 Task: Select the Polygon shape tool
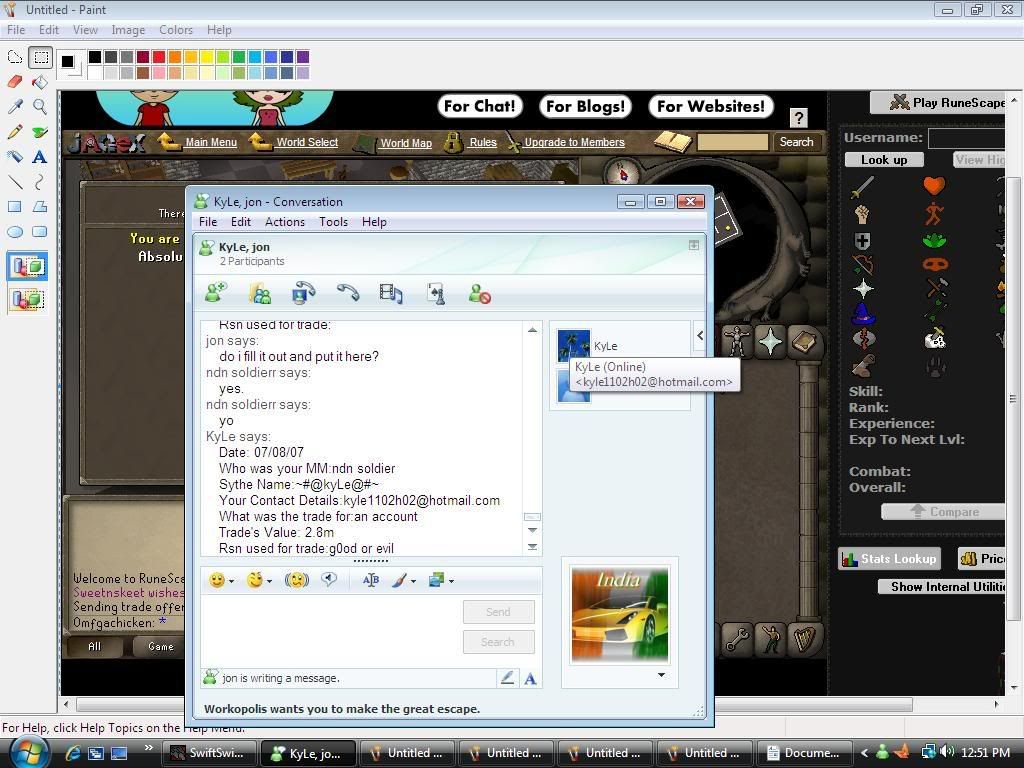tap(40, 207)
